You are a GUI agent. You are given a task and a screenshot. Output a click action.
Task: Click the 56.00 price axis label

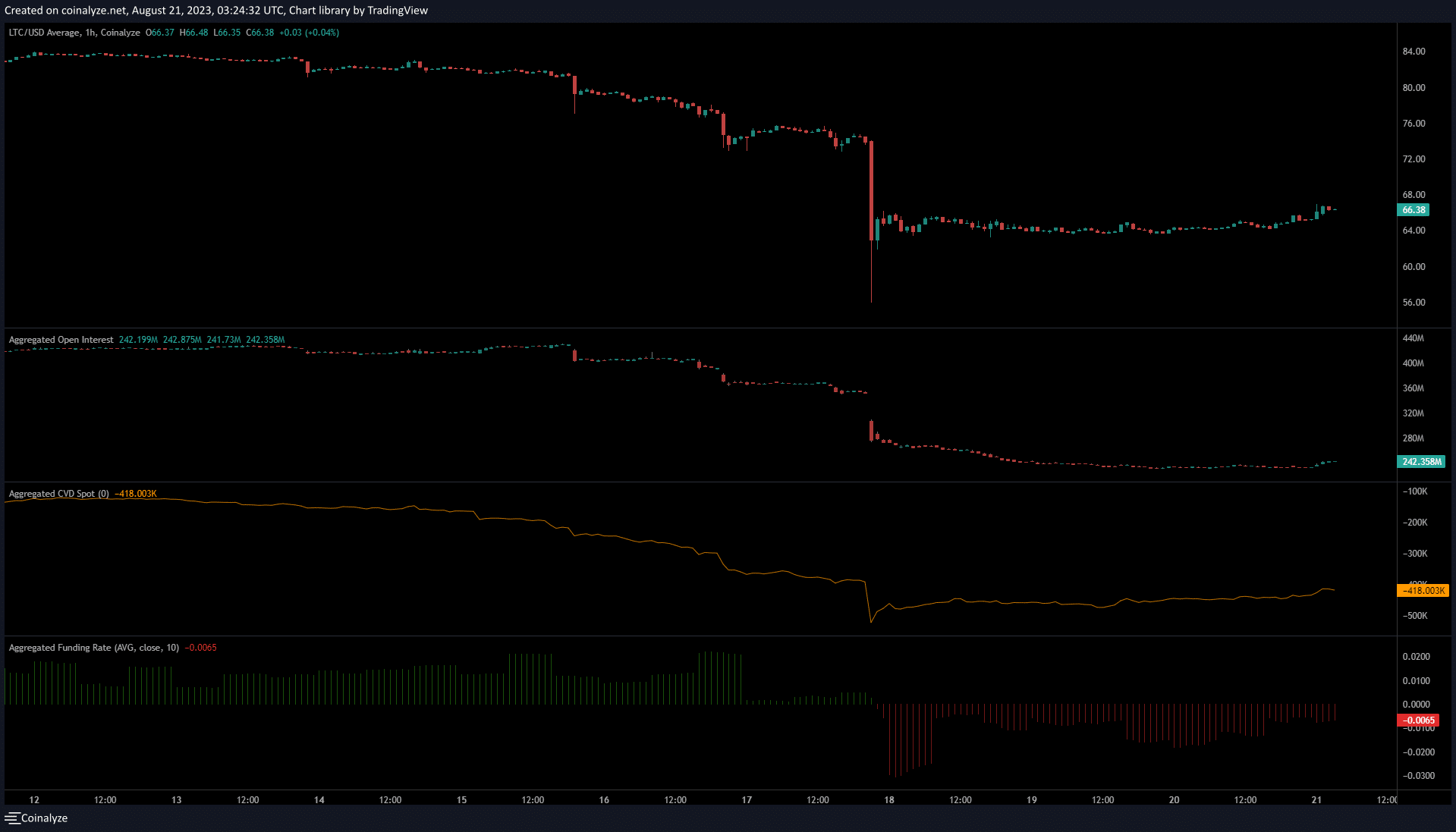[x=1414, y=303]
